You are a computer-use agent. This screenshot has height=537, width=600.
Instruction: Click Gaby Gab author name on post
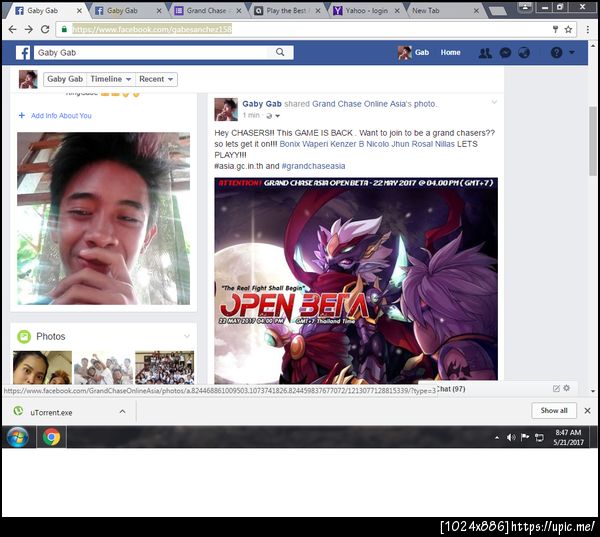[x=262, y=104]
